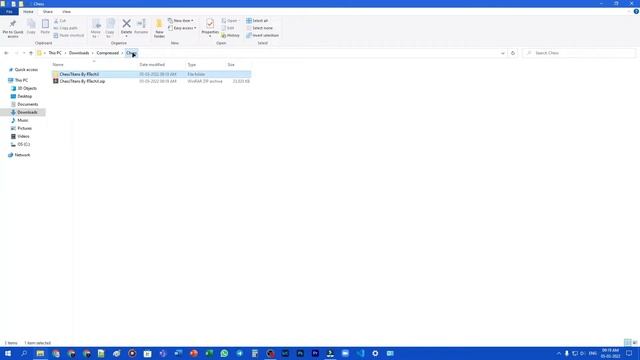Click the taskbar clock and date

[610, 353]
